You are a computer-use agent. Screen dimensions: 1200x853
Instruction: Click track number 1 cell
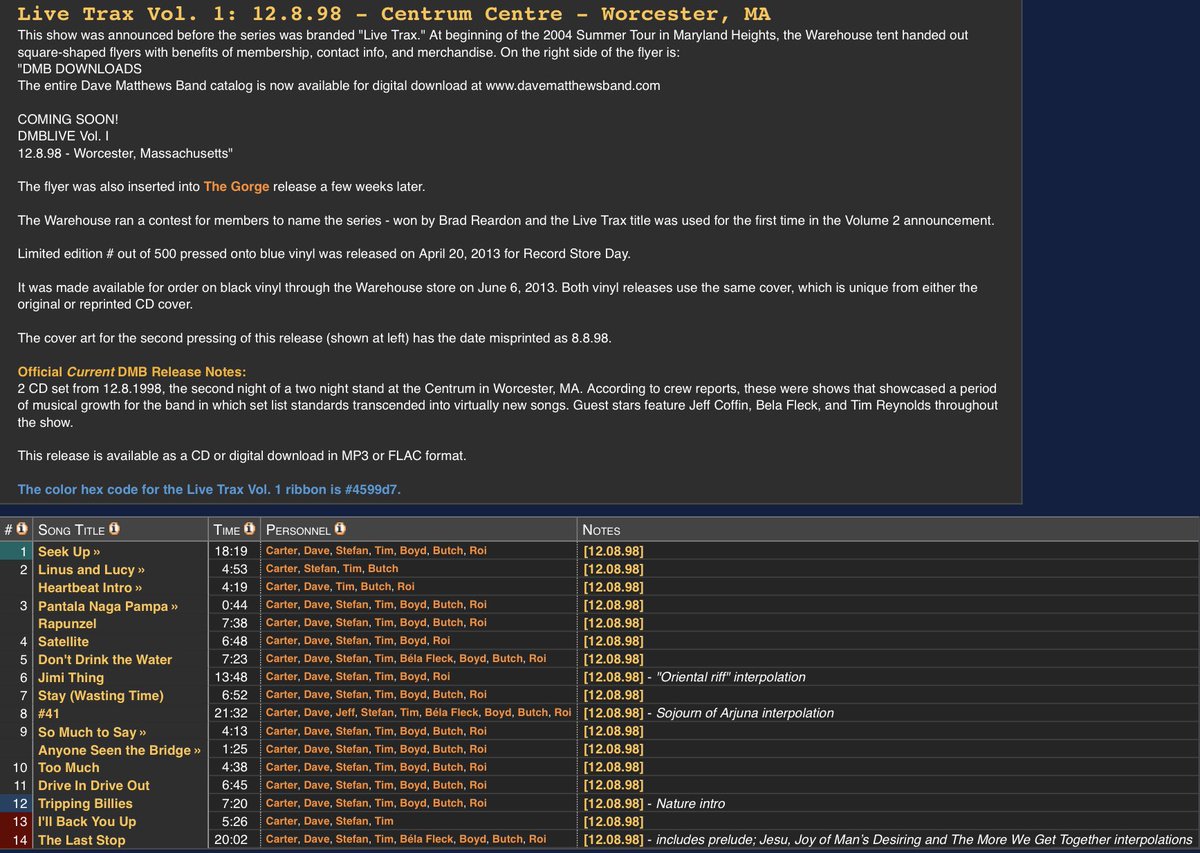tap(17, 551)
